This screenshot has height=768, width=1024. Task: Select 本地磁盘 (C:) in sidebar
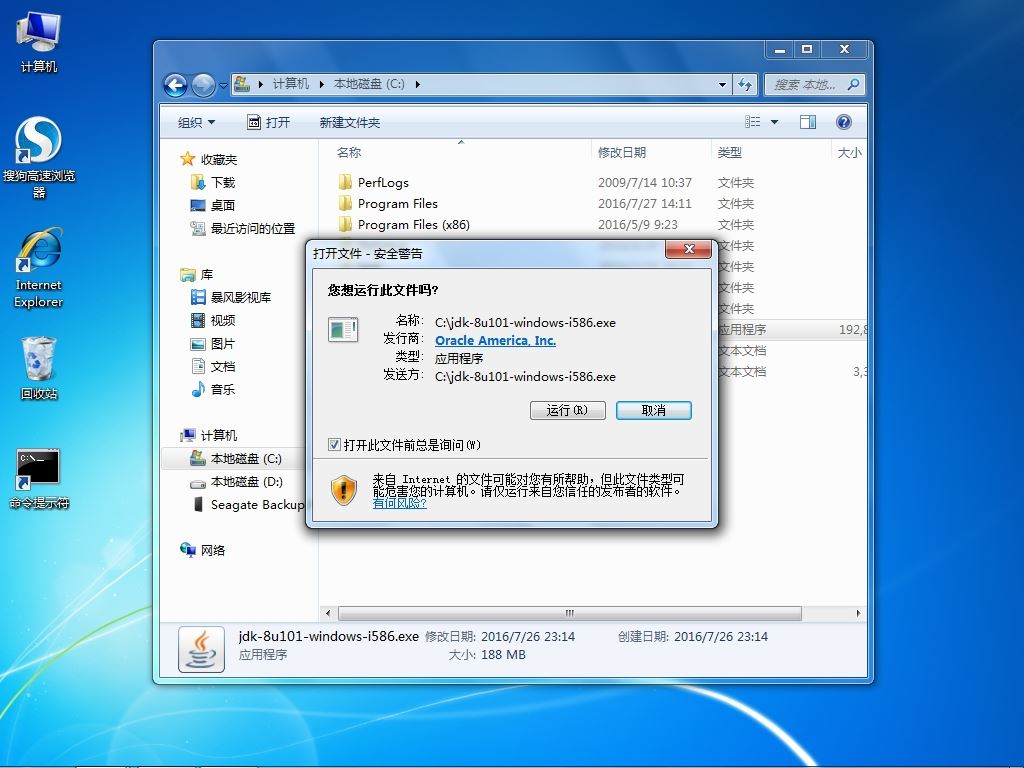click(246, 458)
